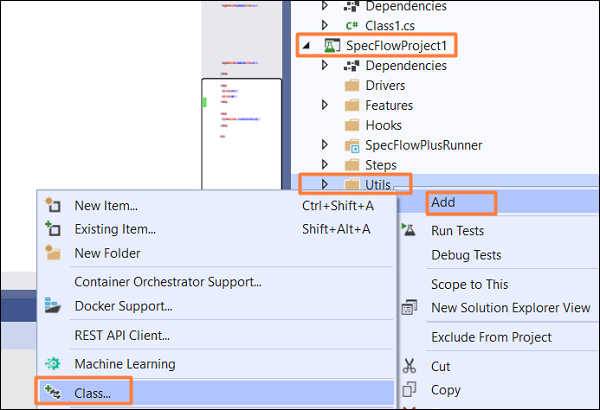Select the Hooks folder
This screenshot has width=600, height=410.
pos(383,125)
